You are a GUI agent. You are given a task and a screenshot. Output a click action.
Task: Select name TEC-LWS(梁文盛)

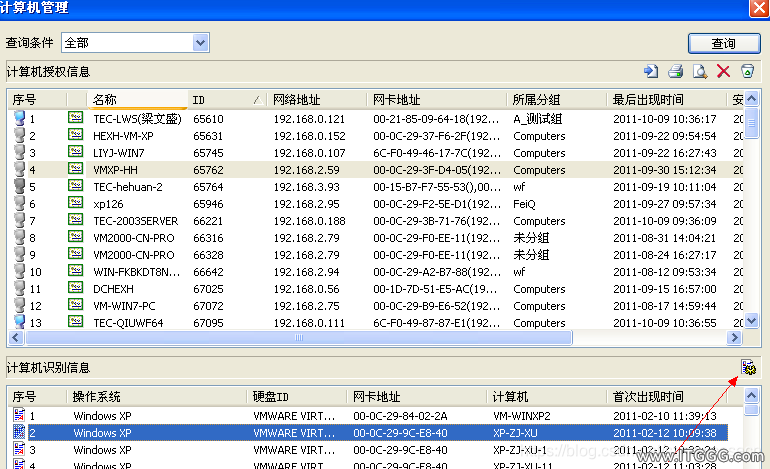[137, 119]
